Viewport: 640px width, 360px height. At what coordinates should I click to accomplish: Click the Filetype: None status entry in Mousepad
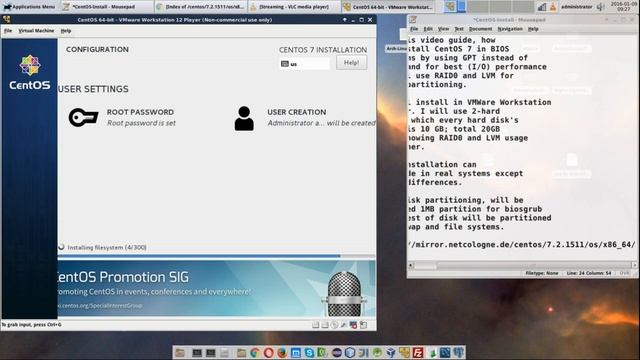click(542, 273)
